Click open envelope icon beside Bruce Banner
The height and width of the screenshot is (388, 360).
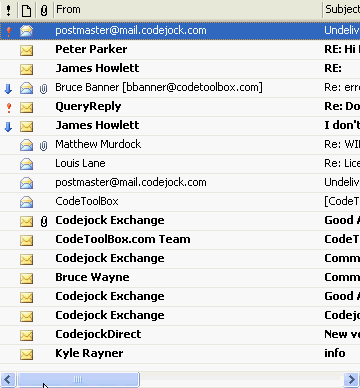coord(26,88)
